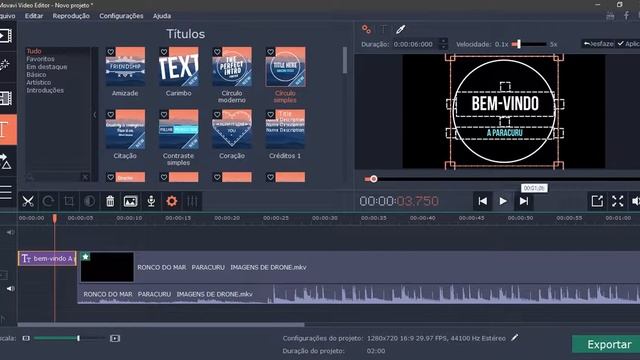The height and width of the screenshot is (360, 640).
Task: Select the Favoritos category
Action: (40, 59)
